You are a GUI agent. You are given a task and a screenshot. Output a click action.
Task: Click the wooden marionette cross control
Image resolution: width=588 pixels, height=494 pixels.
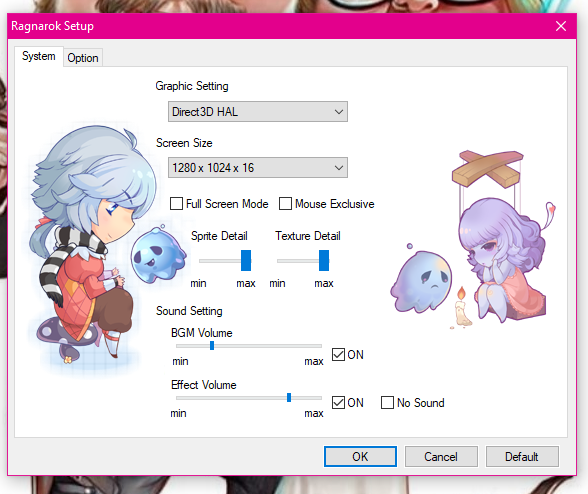(488, 169)
